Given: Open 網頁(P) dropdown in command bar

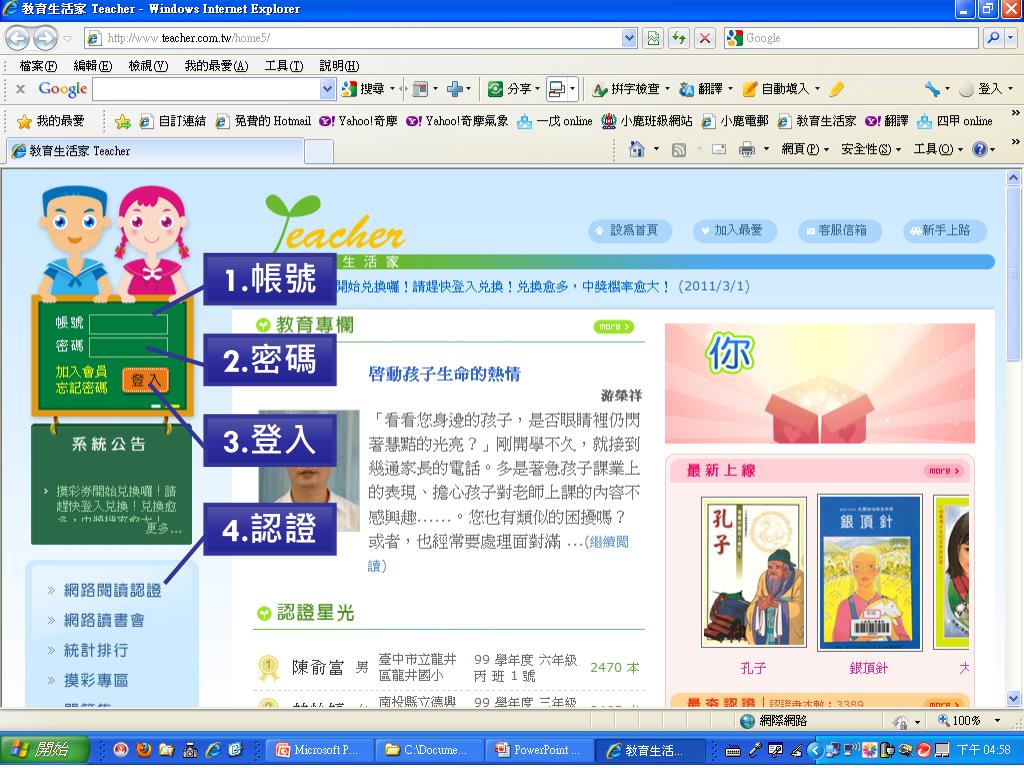Looking at the screenshot, I should [805, 150].
